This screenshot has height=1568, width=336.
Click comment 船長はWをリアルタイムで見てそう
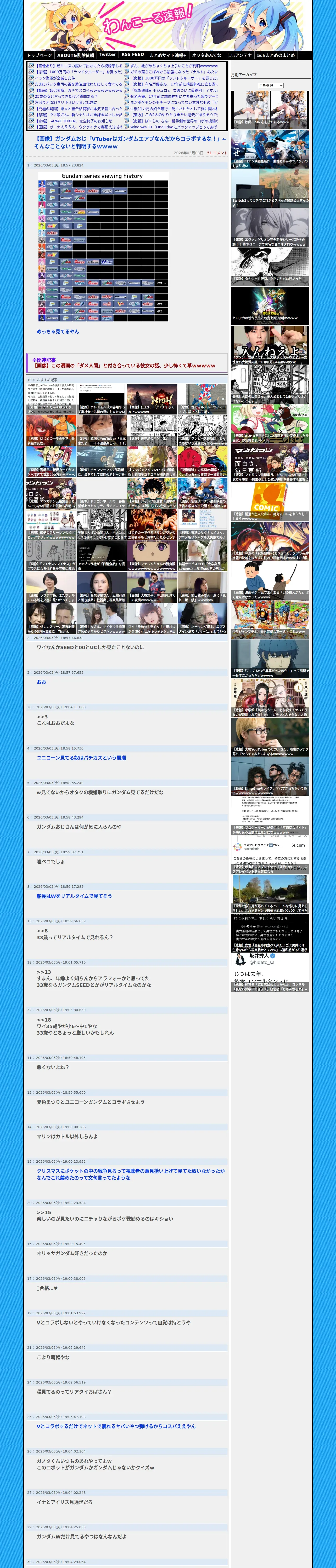click(x=74, y=896)
